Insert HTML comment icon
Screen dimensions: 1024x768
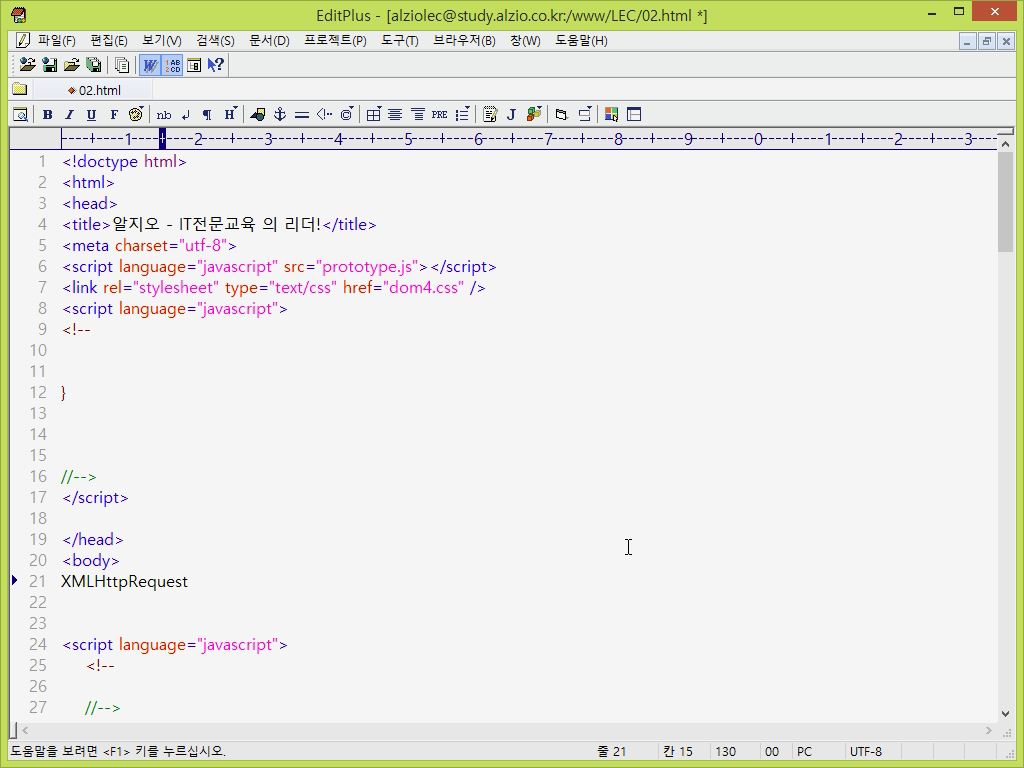click(324, 114)
